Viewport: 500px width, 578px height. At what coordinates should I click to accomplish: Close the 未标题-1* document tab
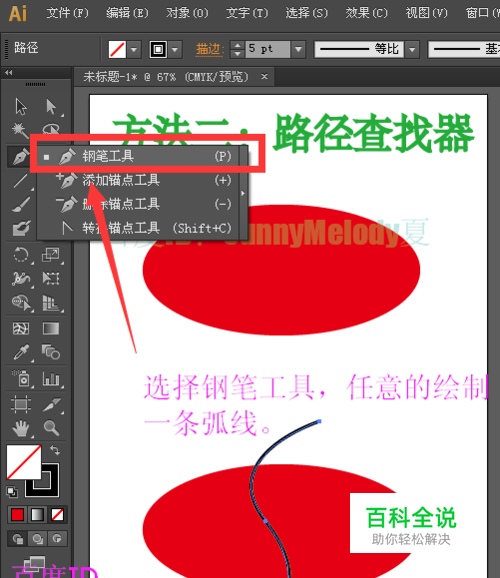click(x=264, y=77)
